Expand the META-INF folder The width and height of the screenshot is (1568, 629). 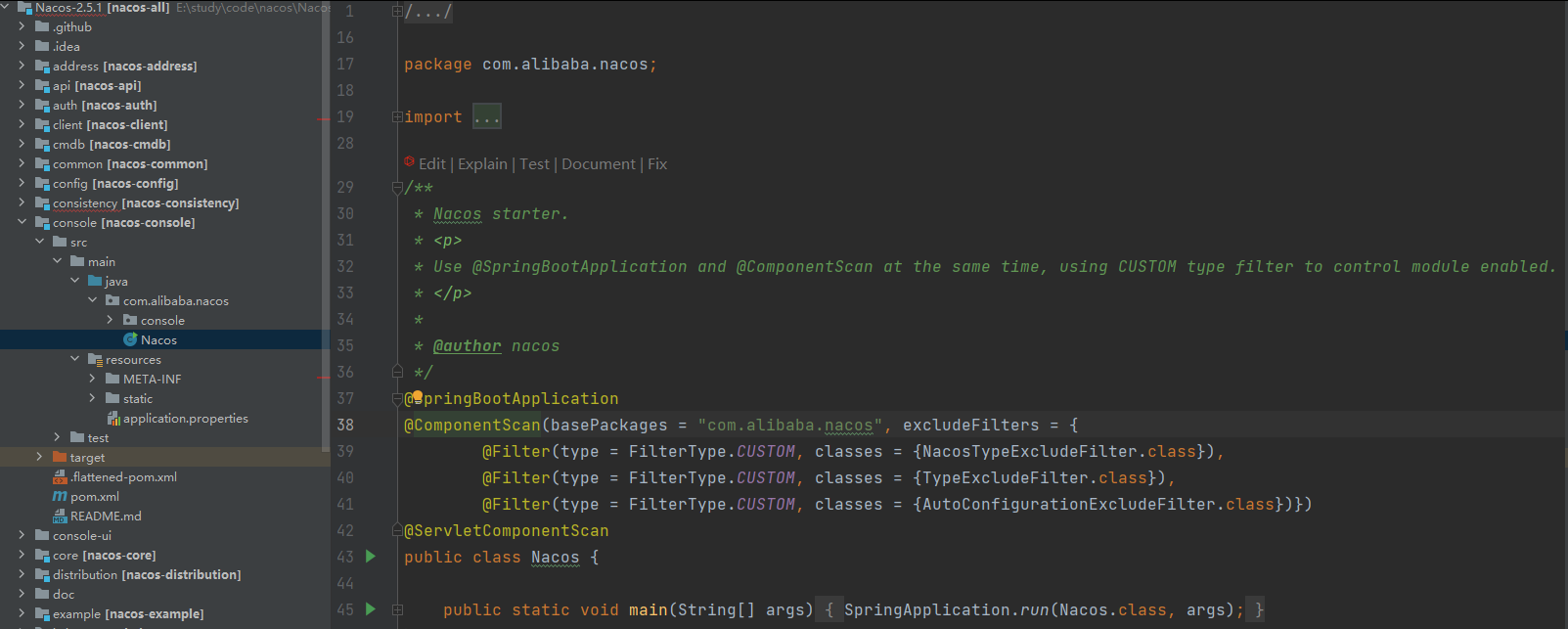click(92, 379)
